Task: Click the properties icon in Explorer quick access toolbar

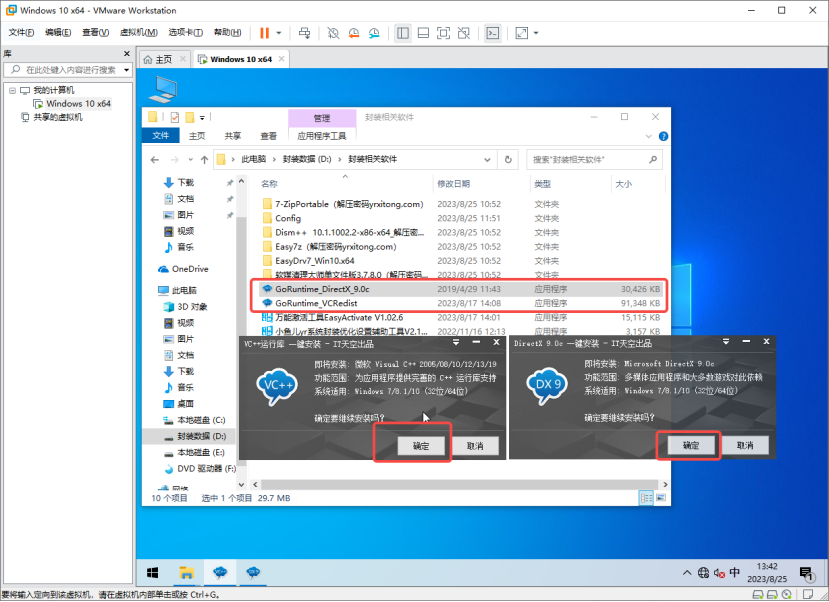Action: pos(175,117)
